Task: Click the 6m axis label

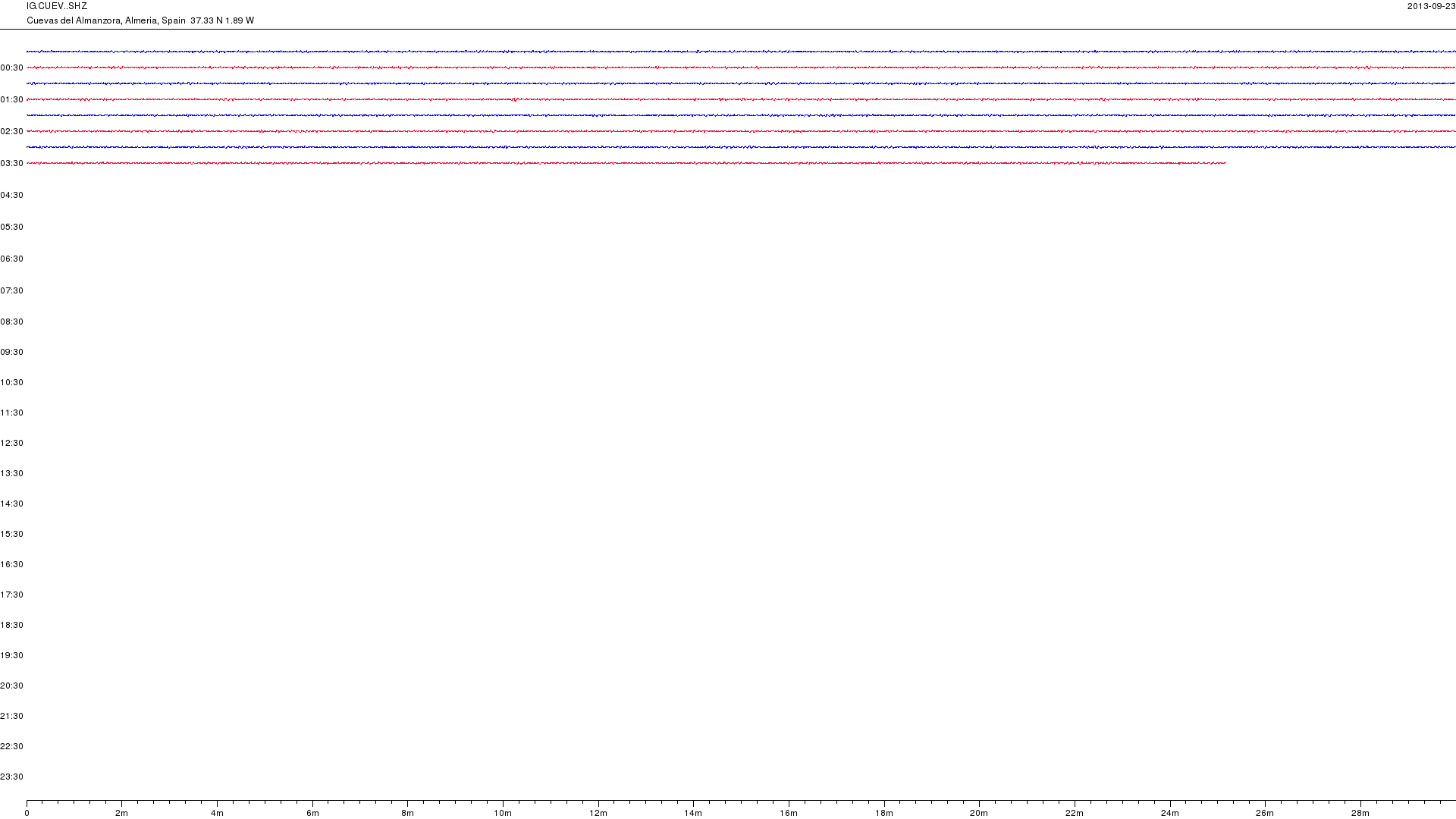Action: coord(312,814)
